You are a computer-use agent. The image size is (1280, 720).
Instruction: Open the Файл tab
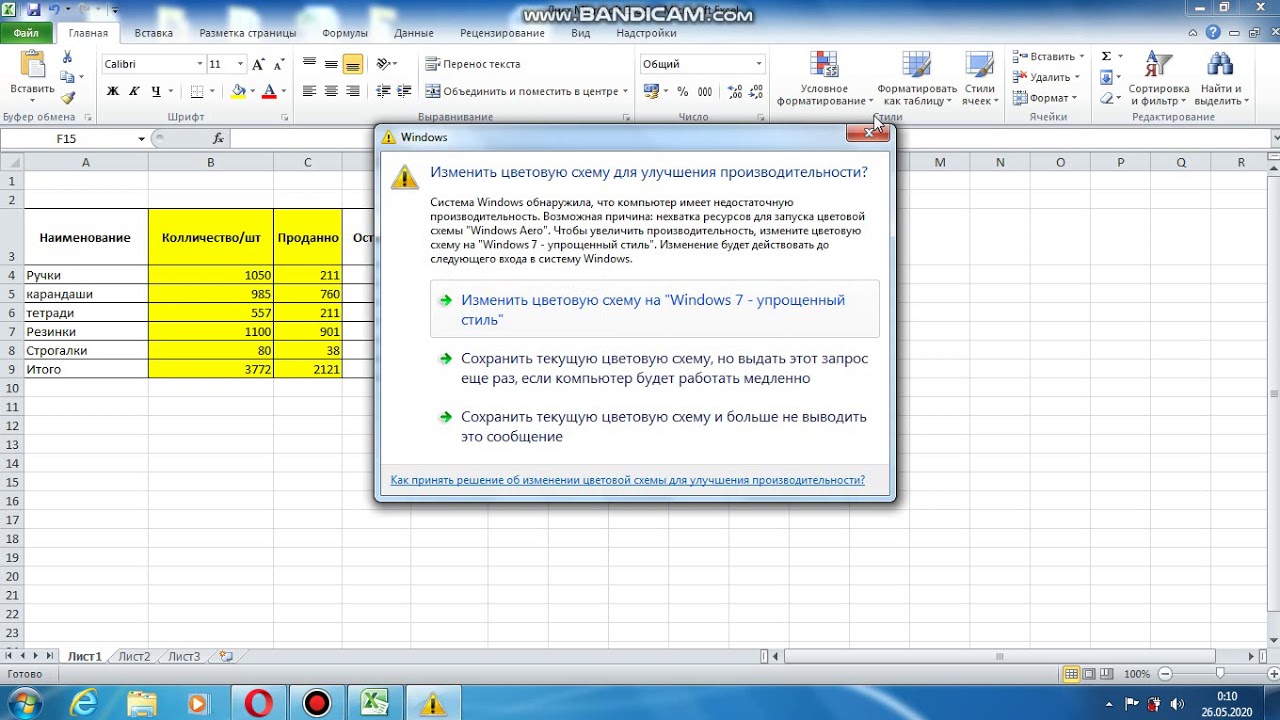coord(26,33)
